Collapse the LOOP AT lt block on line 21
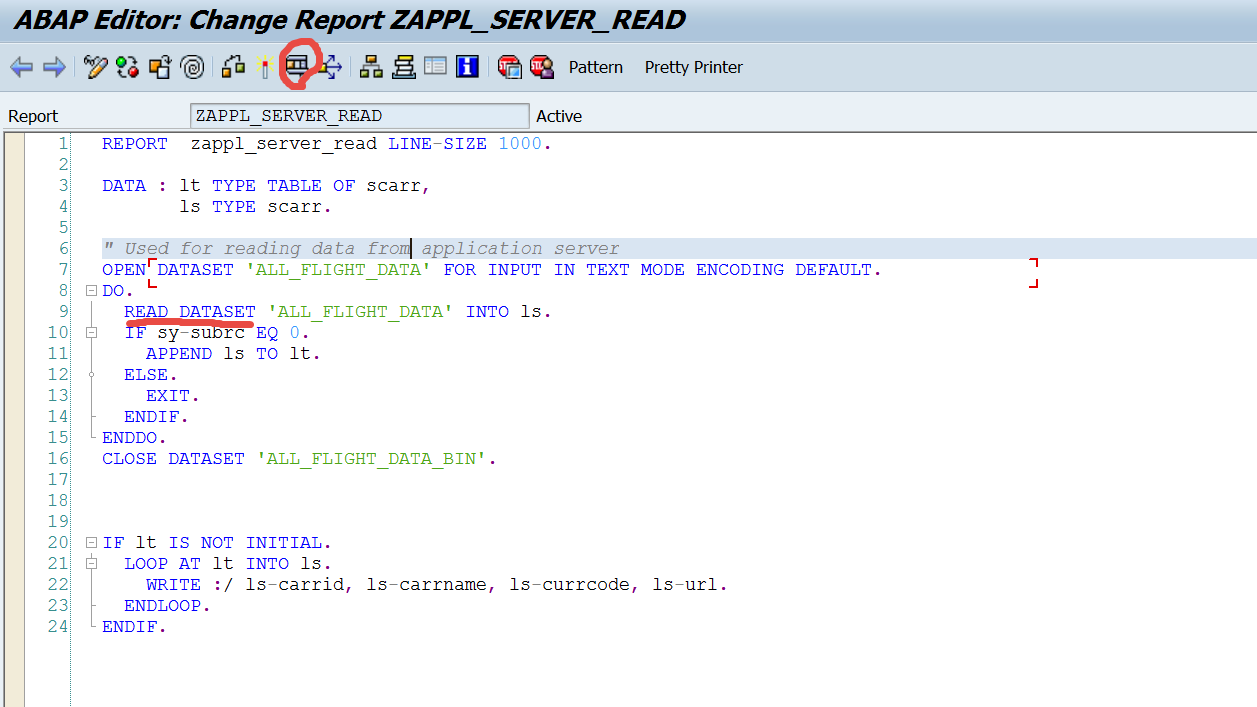1257x707 pixels. coord(90,563)
